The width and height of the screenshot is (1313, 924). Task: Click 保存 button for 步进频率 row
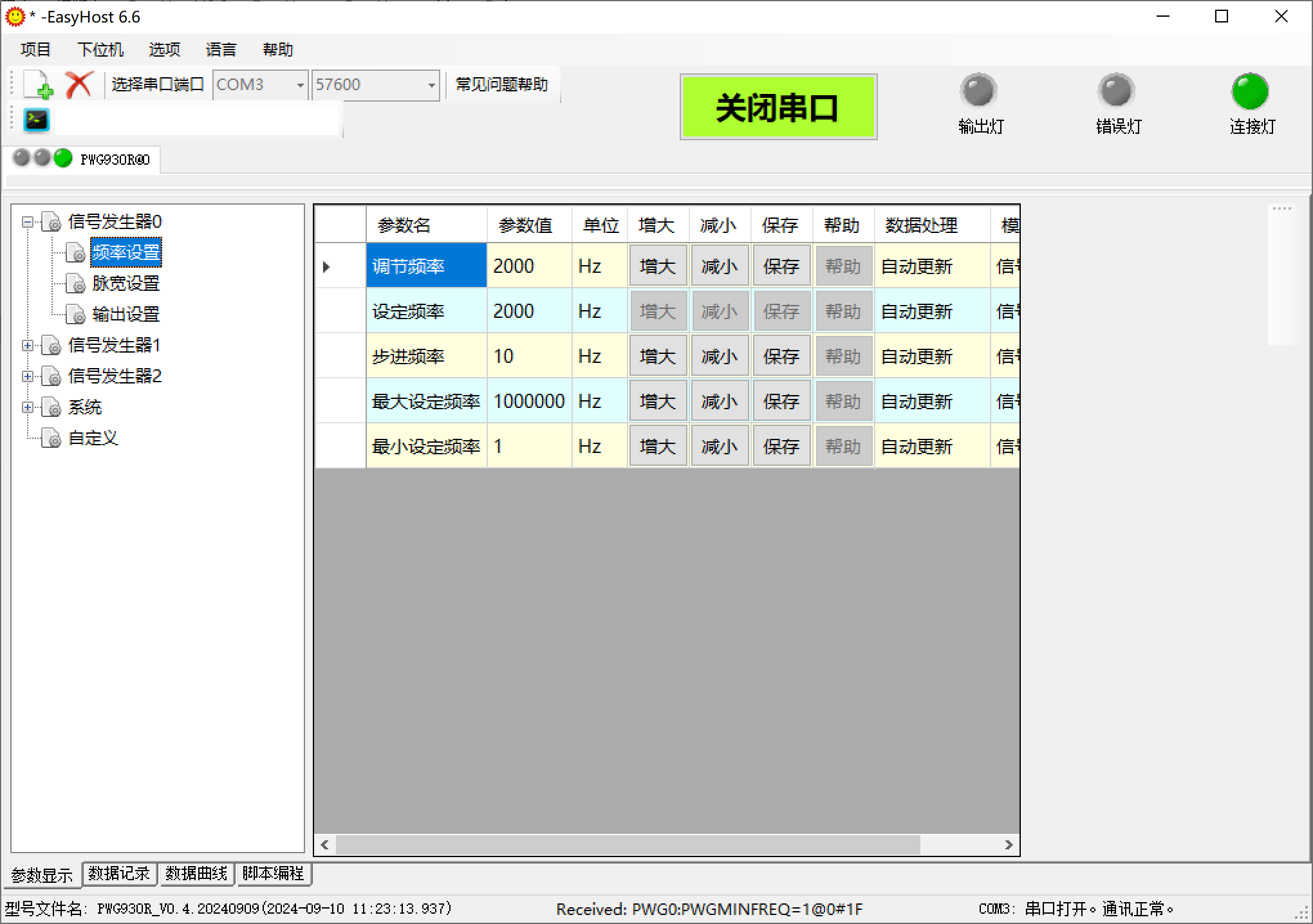pos(781,356)
